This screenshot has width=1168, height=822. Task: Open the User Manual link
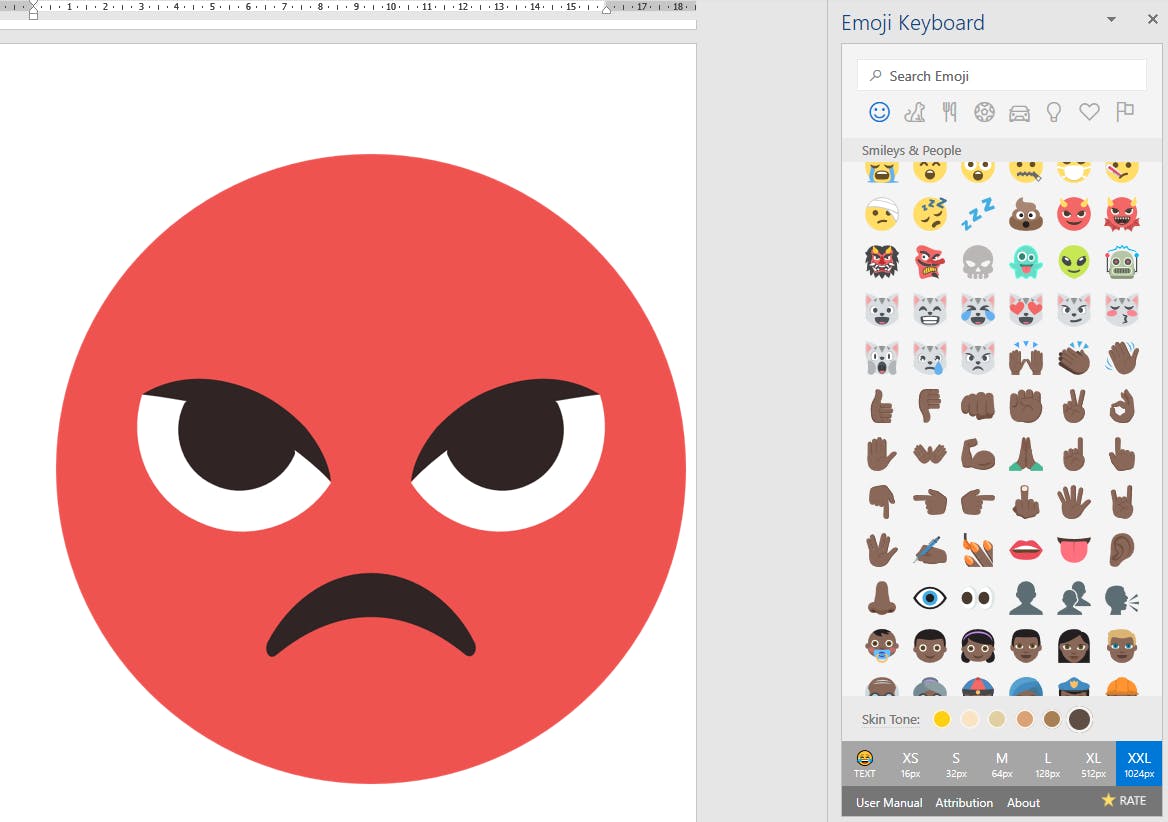(889, 803)
